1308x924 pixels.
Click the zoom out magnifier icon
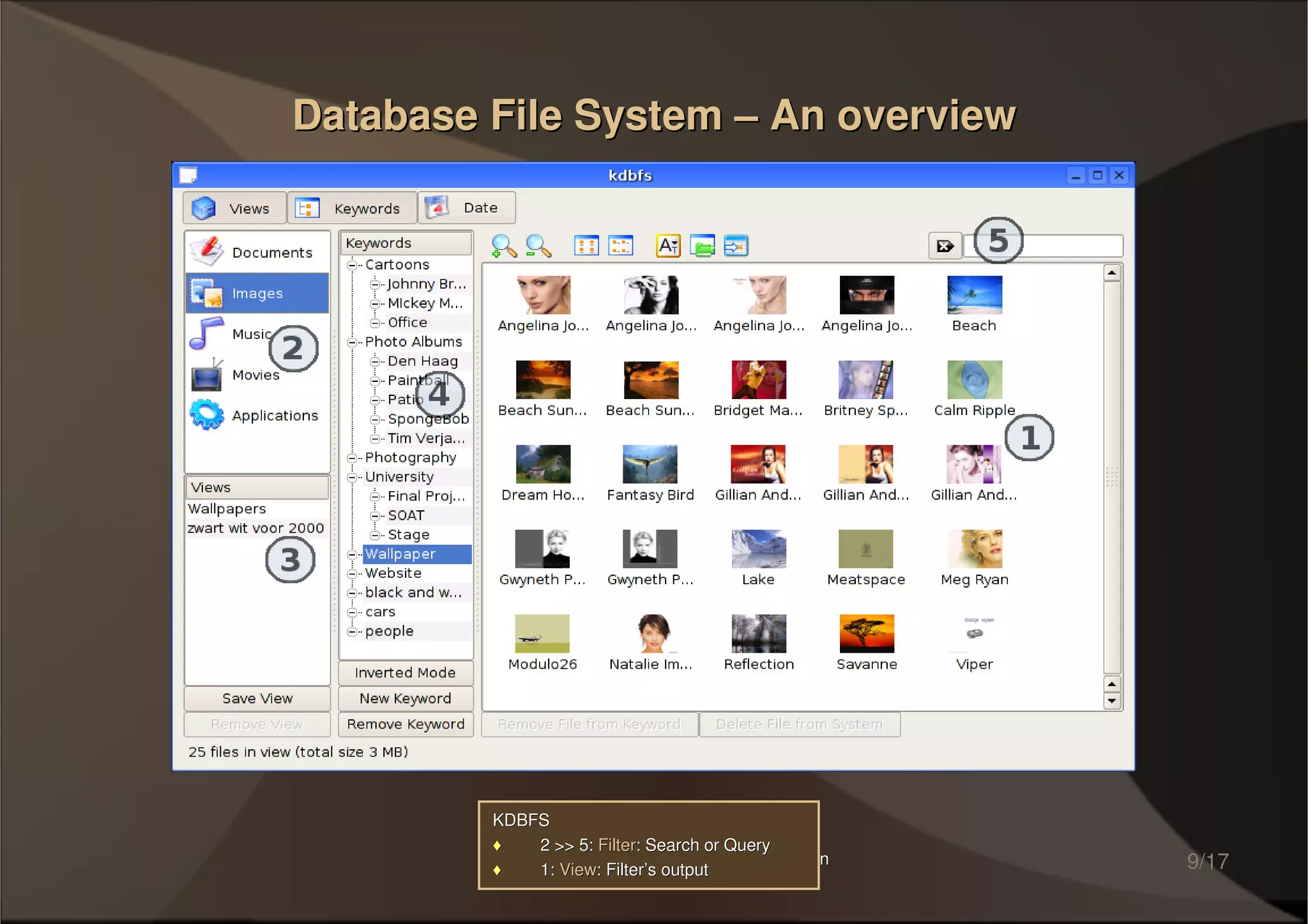point(538,246)
